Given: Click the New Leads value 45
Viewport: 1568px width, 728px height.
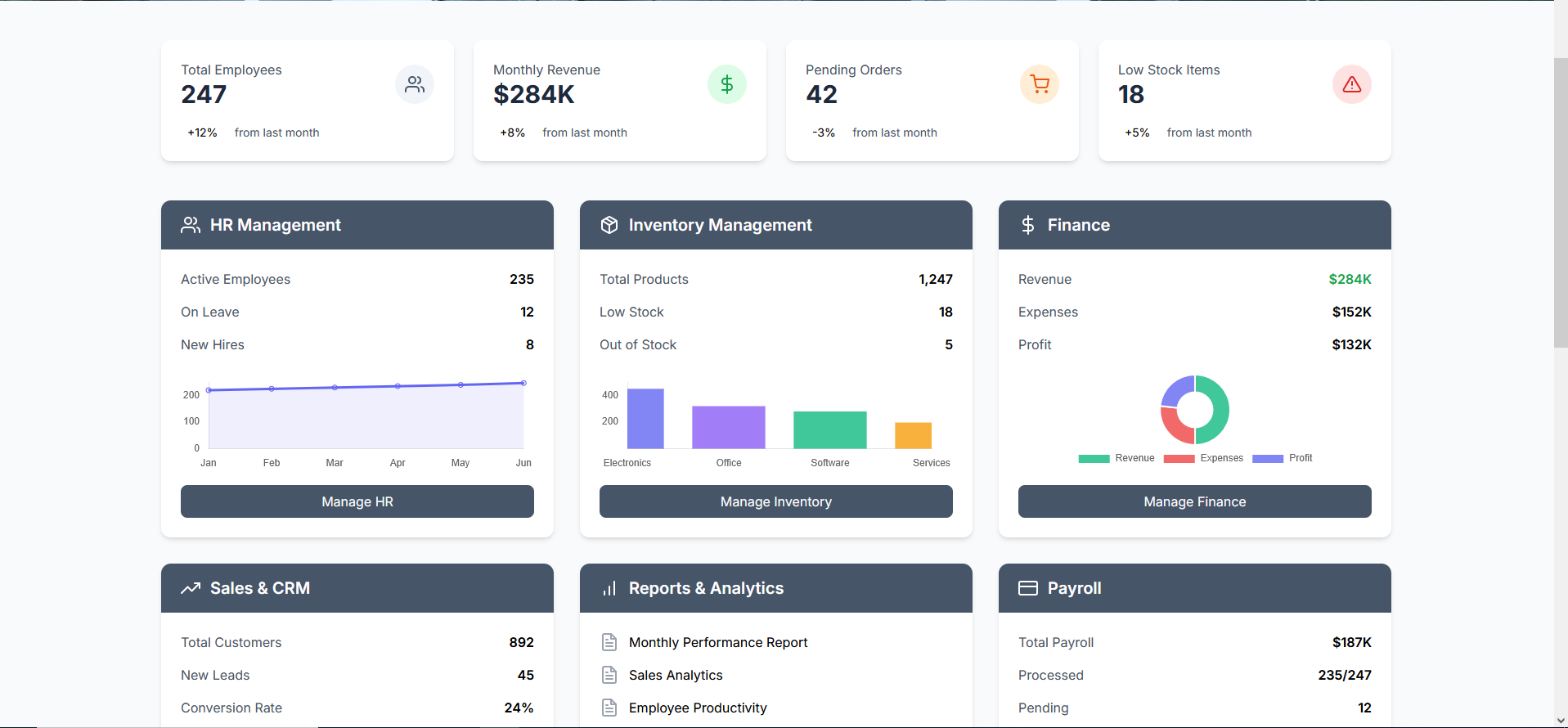Looking at the screenshot, I should point(526,675).
